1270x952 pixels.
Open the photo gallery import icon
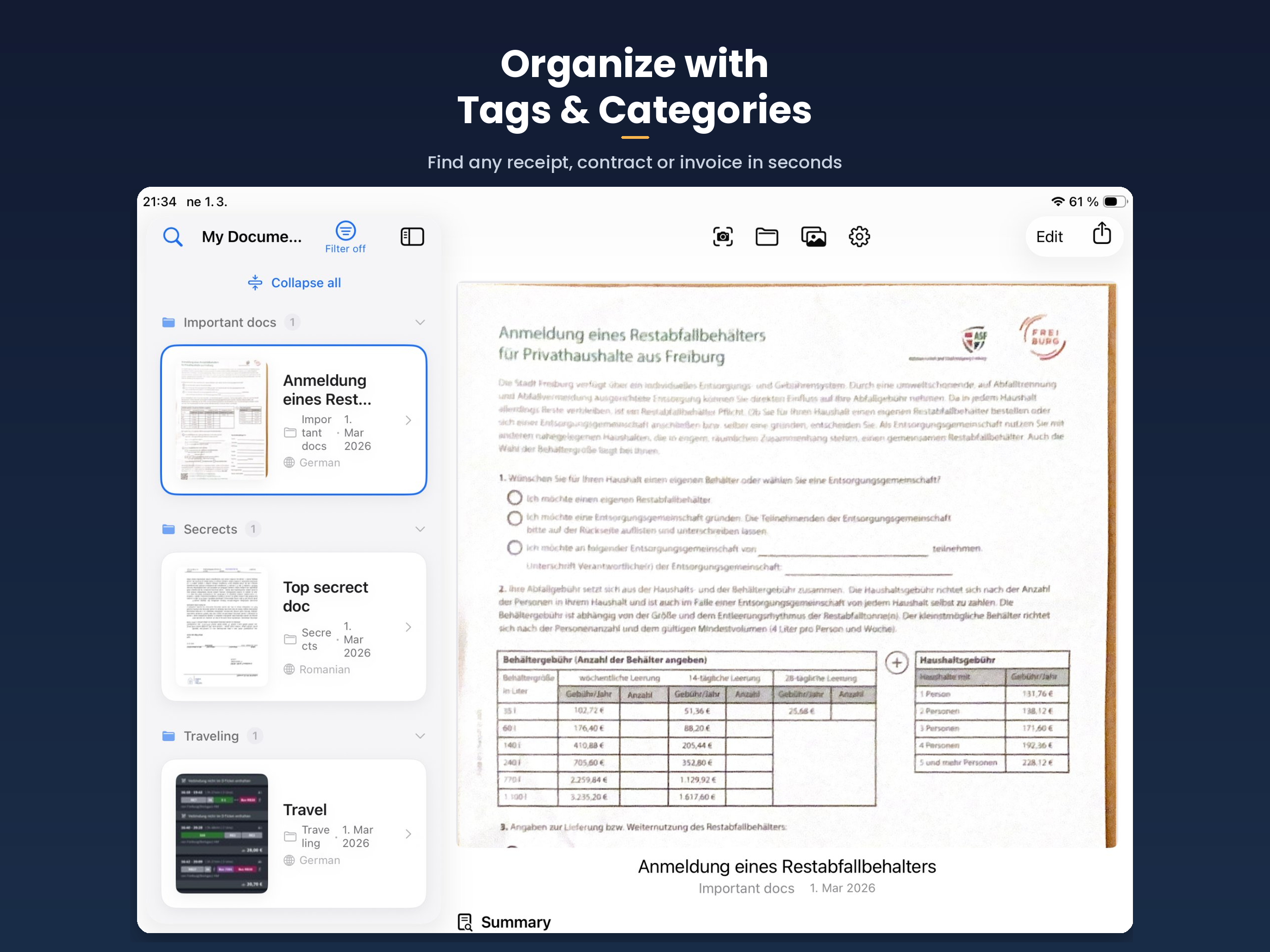click(x=814, y=237)
